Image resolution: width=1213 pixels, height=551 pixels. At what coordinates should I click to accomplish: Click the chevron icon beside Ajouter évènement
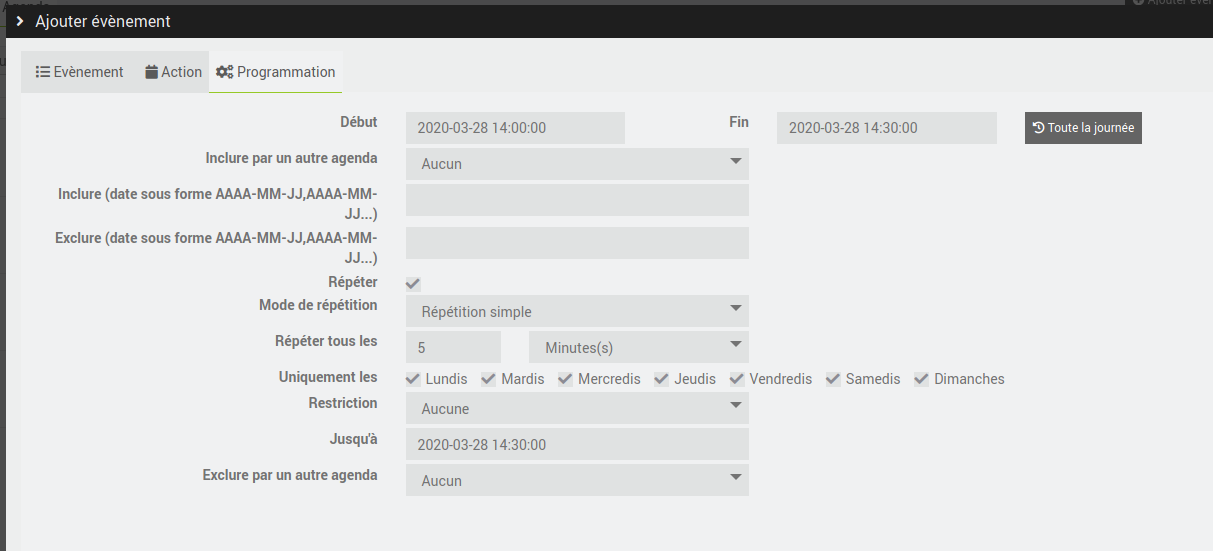(19, 21)
